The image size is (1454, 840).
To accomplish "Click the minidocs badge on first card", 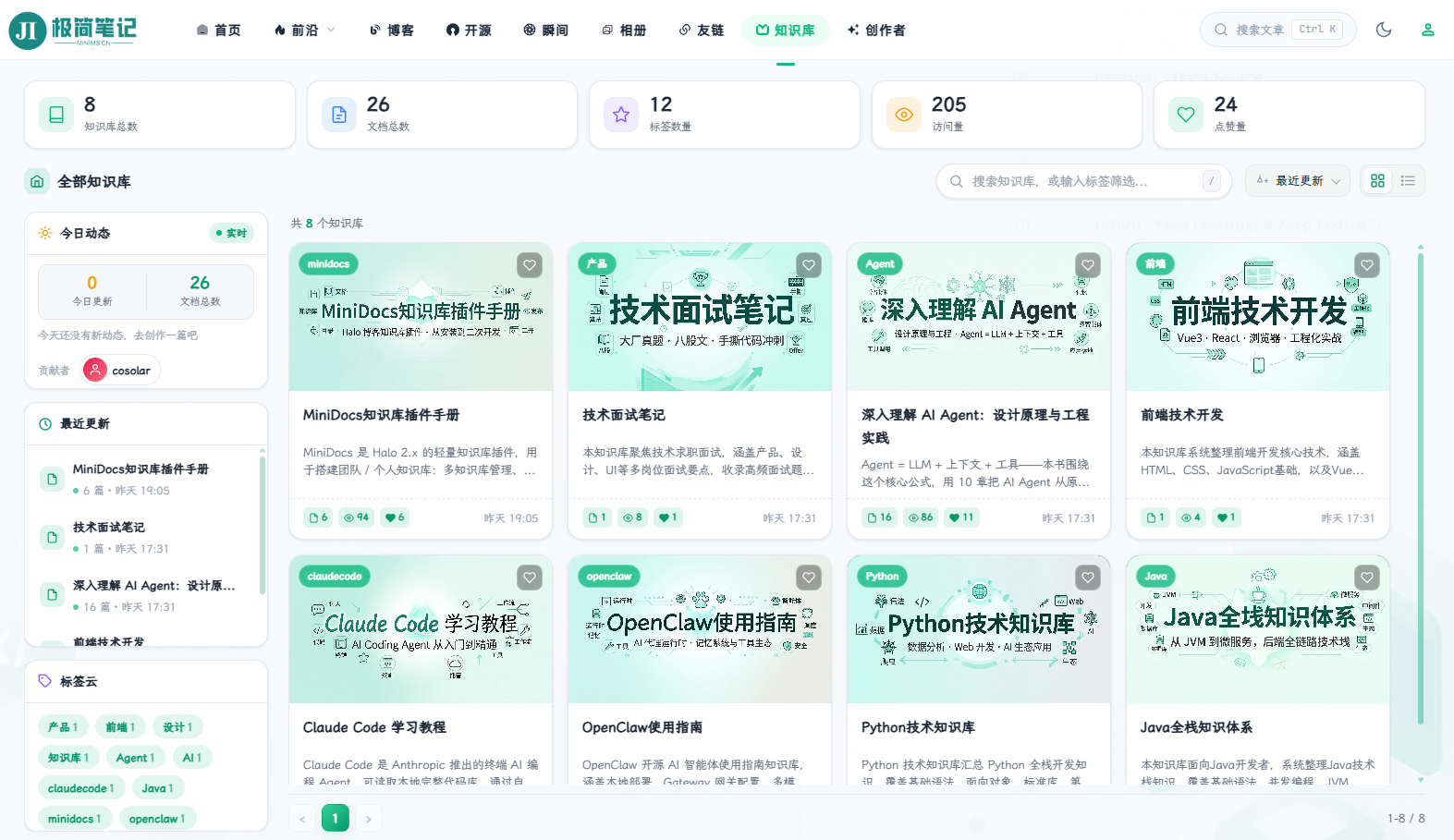I will click(x=328, y=264).
